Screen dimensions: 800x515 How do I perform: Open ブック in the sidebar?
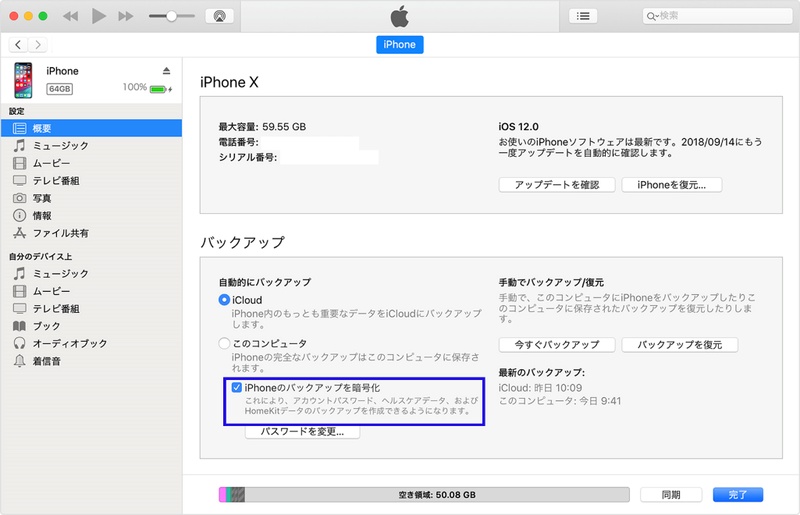(x=91, y=326)
